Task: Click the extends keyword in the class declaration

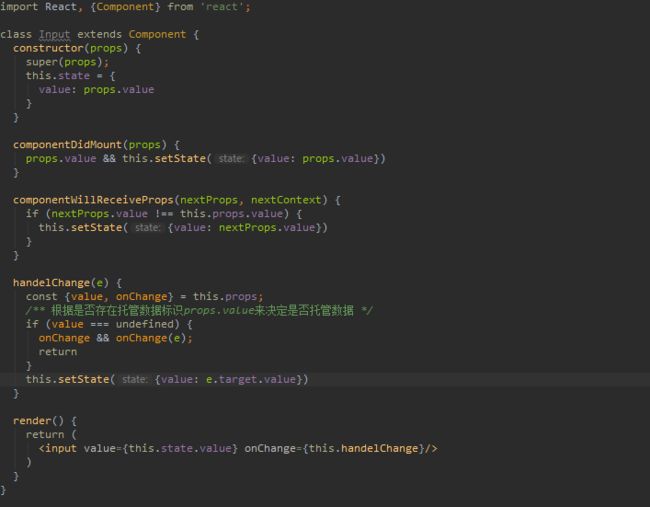Action: [x=99, y=34]
